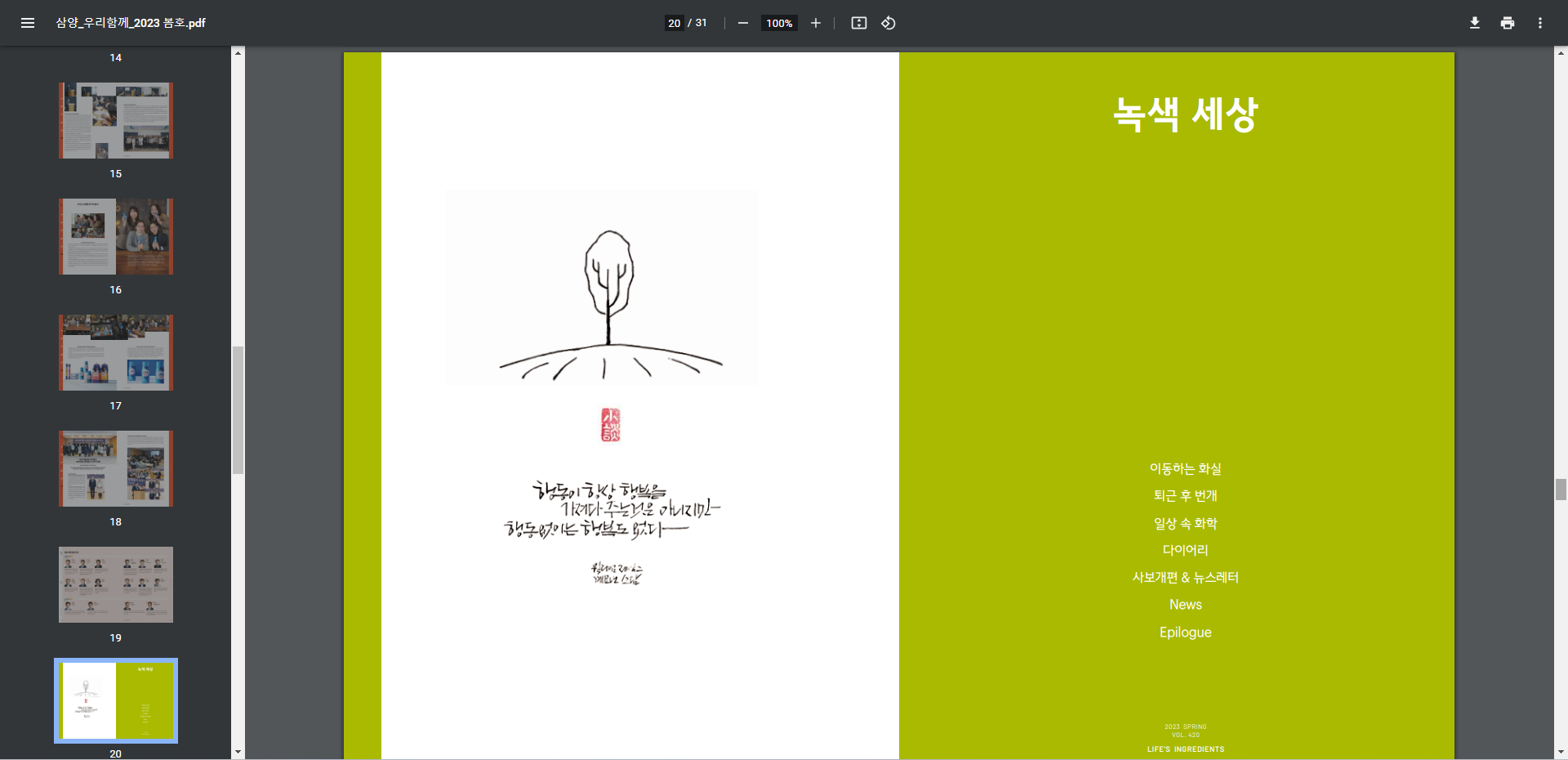Select page 17 thumbnail with product bottles

click(x=116, y=353)
